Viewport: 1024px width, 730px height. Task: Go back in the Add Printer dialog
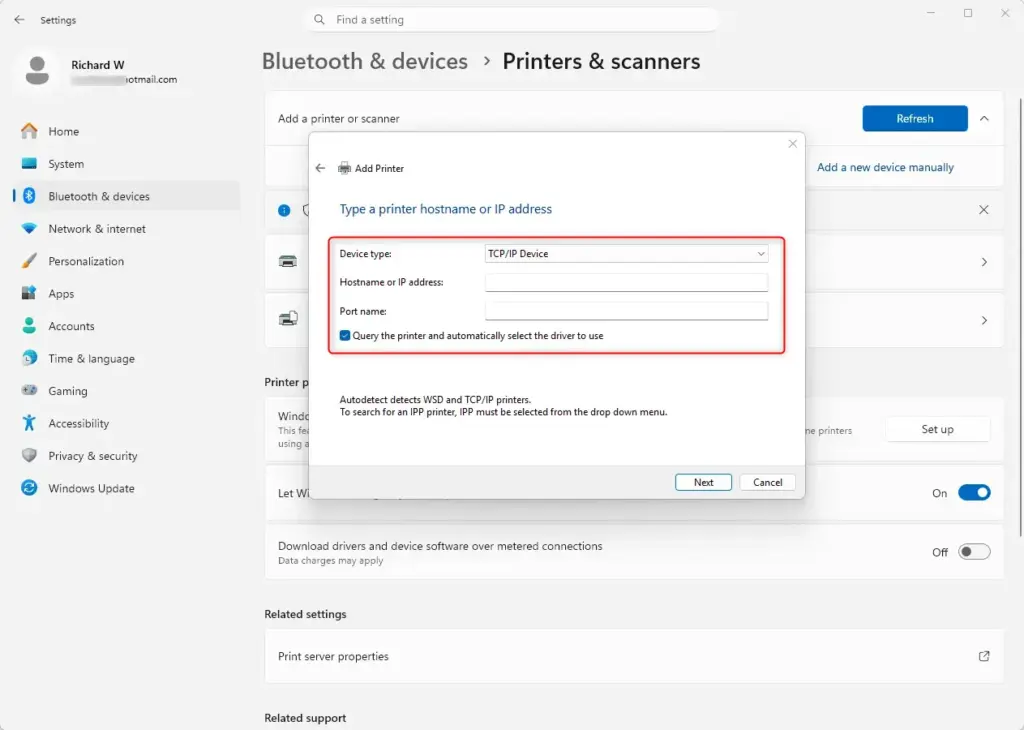[x=320, y=168]
